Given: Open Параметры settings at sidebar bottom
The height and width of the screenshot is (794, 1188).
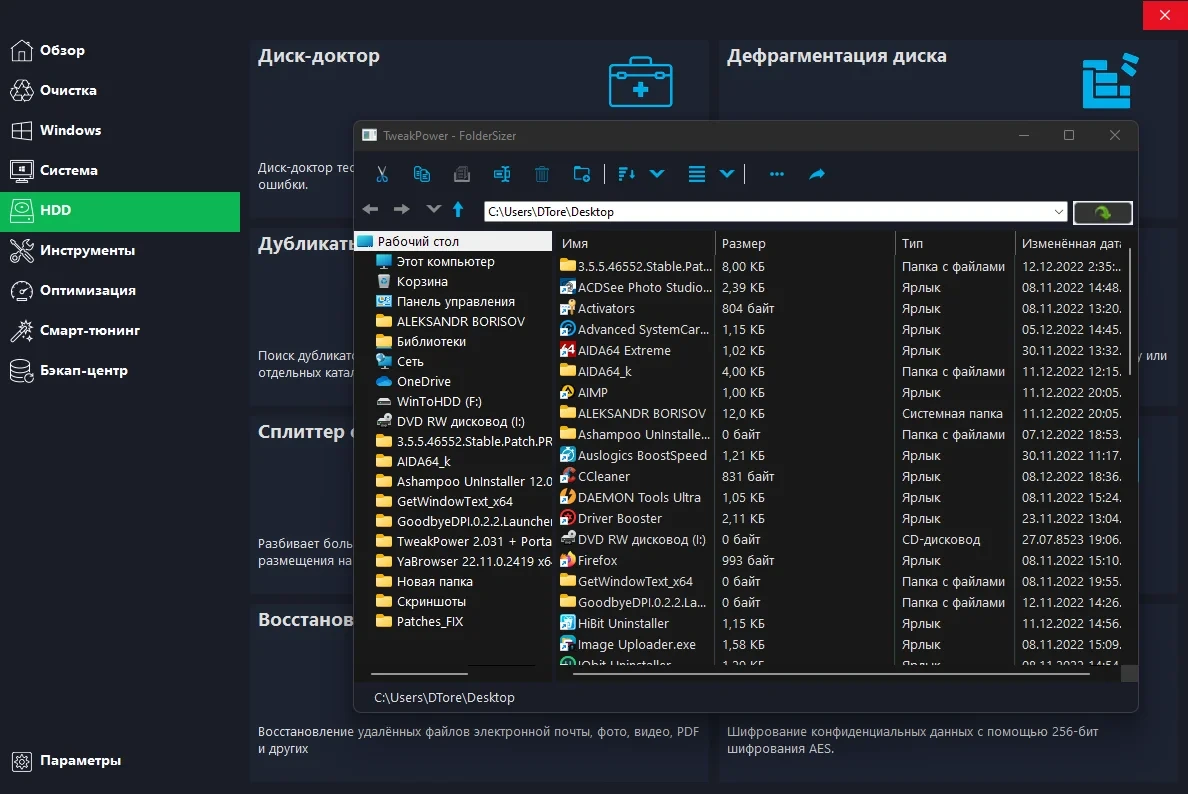Looking at the screenshot, I should click(120, 761).
